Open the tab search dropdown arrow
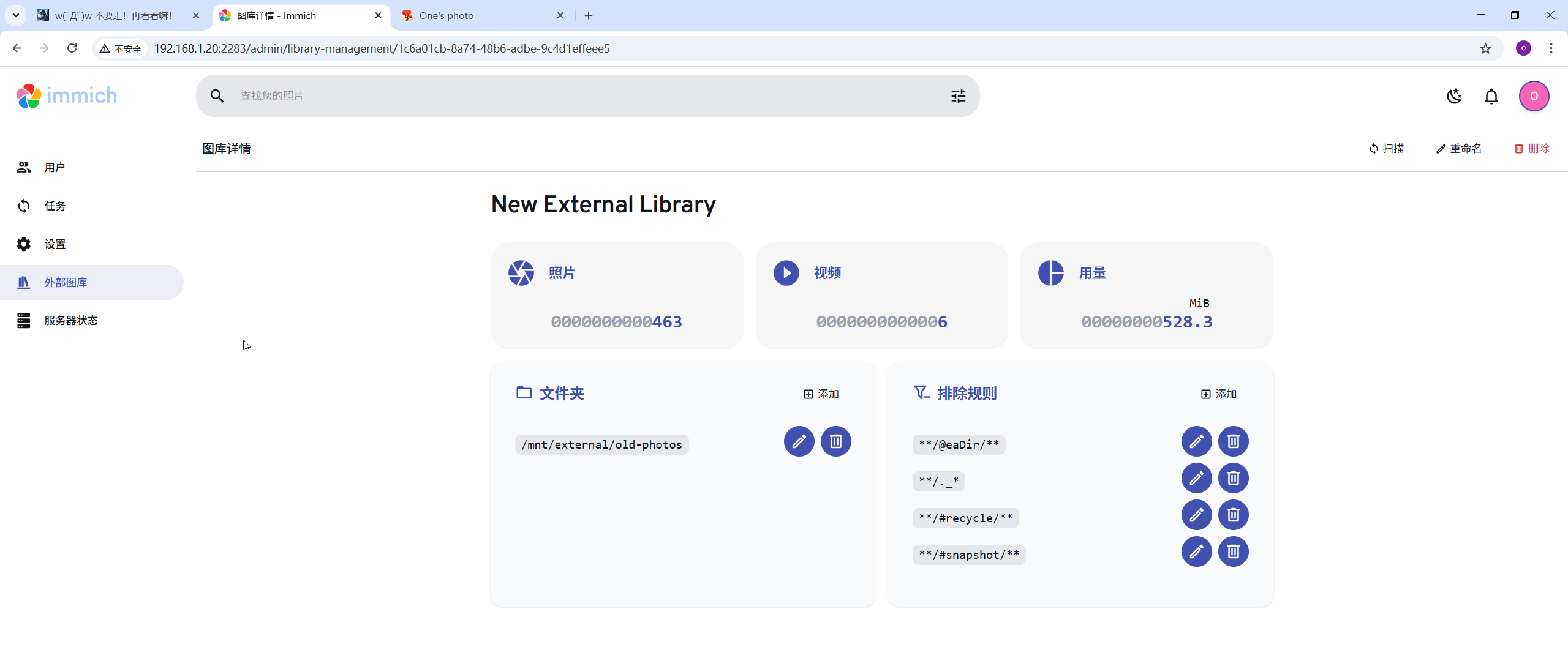 coord(16,15)
